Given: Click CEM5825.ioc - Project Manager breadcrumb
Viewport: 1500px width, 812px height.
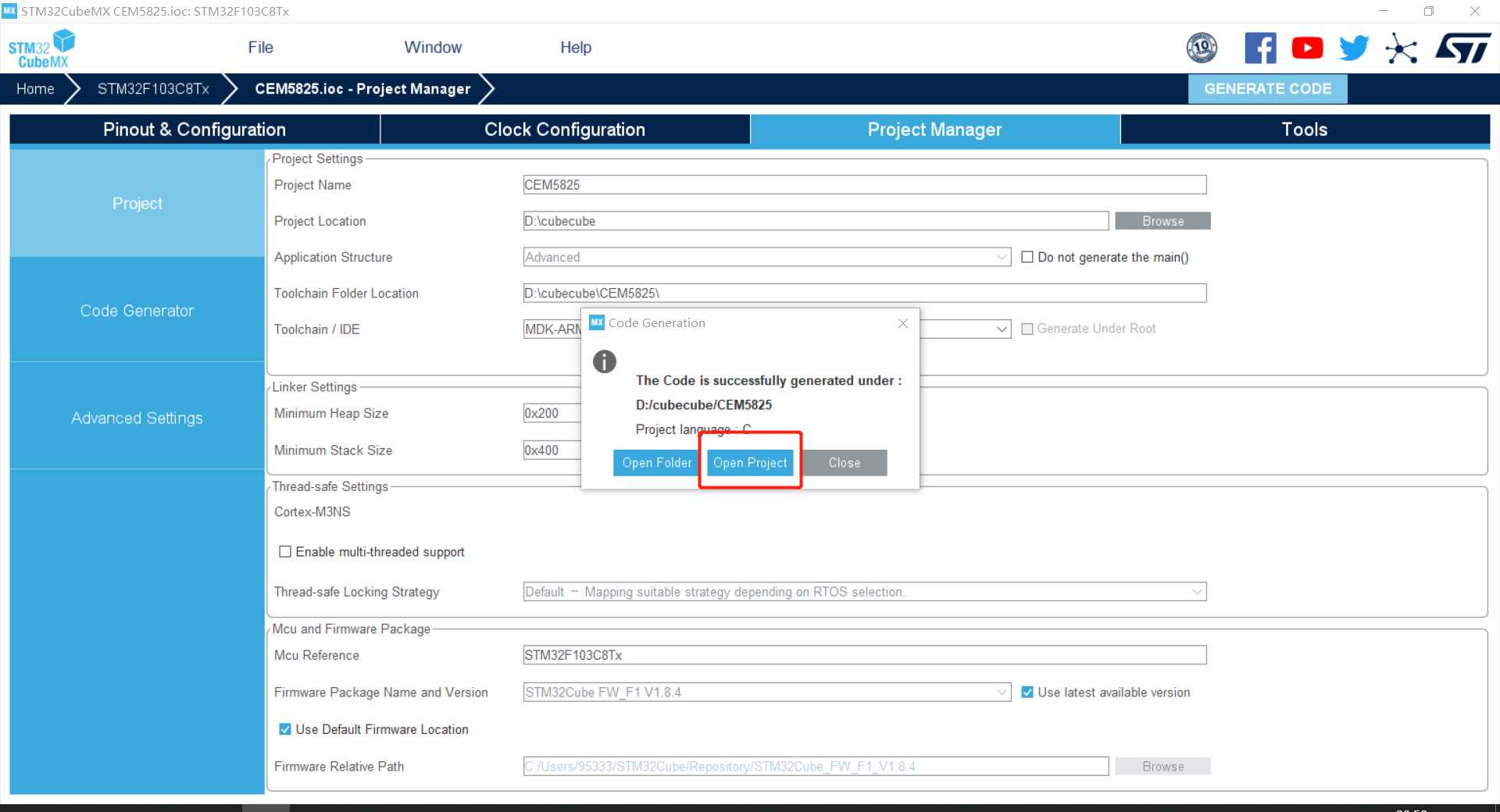Looking at the screenshot, I should (x=362, y=89).
